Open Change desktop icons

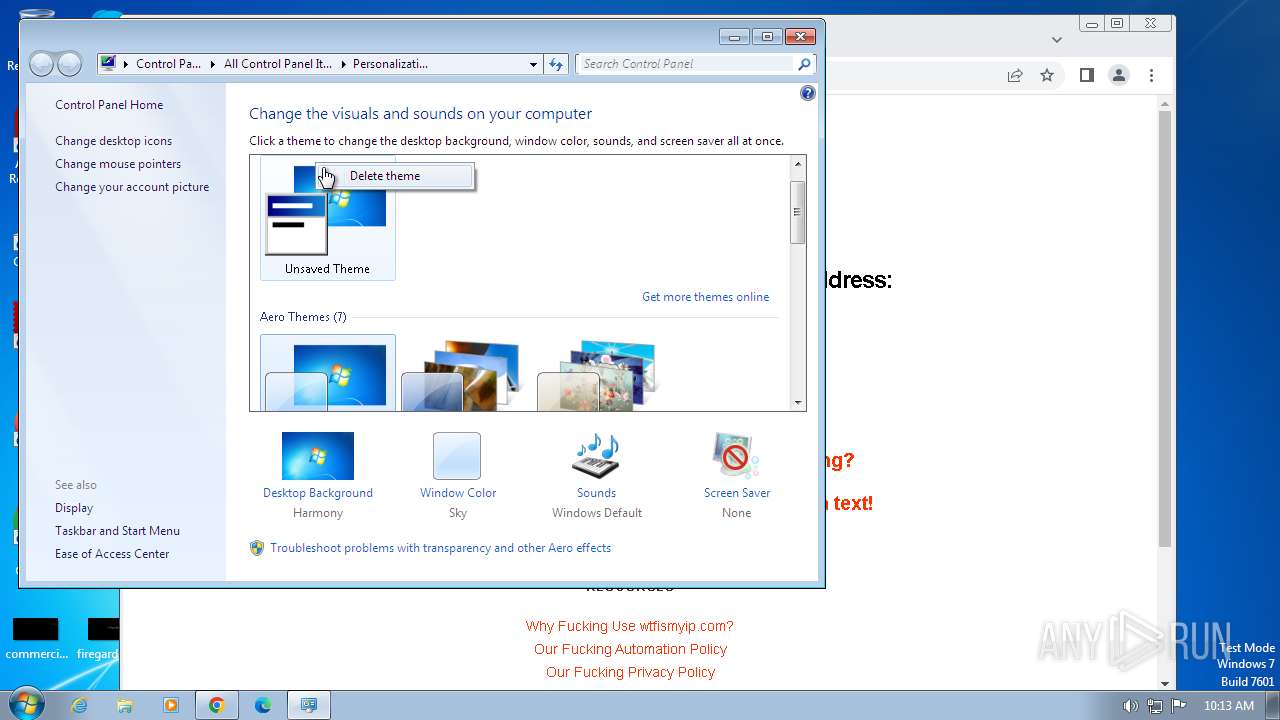click(x=113, y=141)
